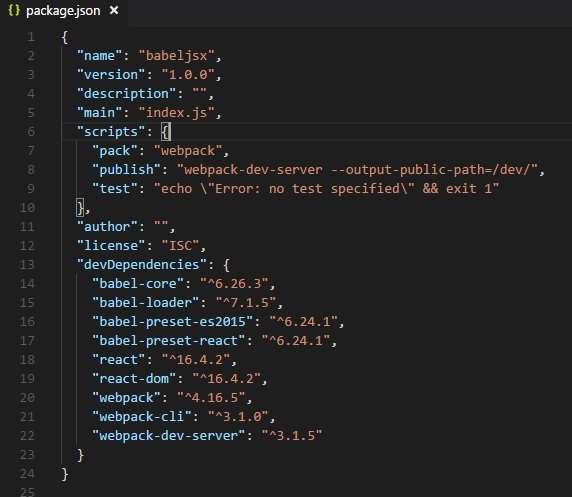
Task: Click the "scripts" key
Action: point(111,132)
